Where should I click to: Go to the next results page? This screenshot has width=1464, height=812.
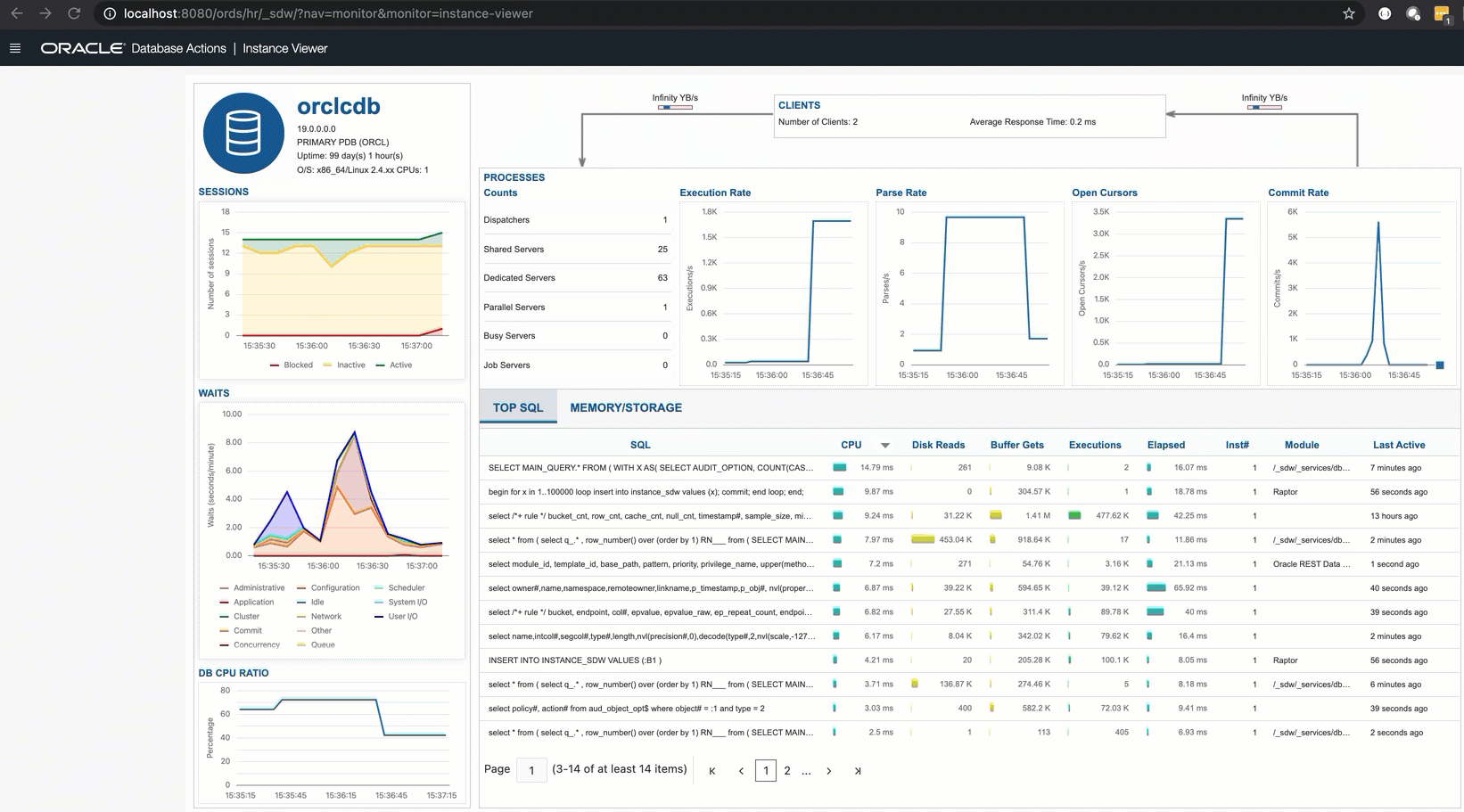(828, 771)
